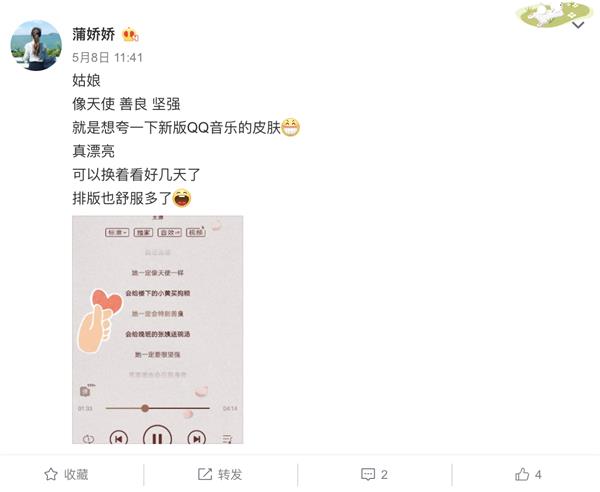
Task: Pause the song with the pause button
Action: [x=157, y=436]
